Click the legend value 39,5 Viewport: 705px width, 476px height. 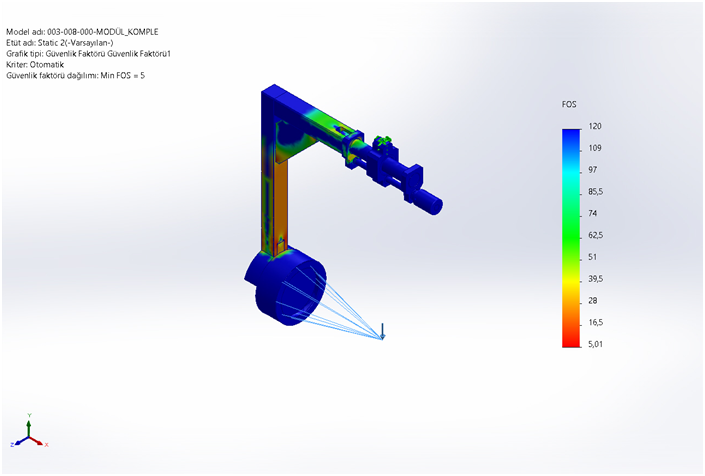tap(595, 279)
